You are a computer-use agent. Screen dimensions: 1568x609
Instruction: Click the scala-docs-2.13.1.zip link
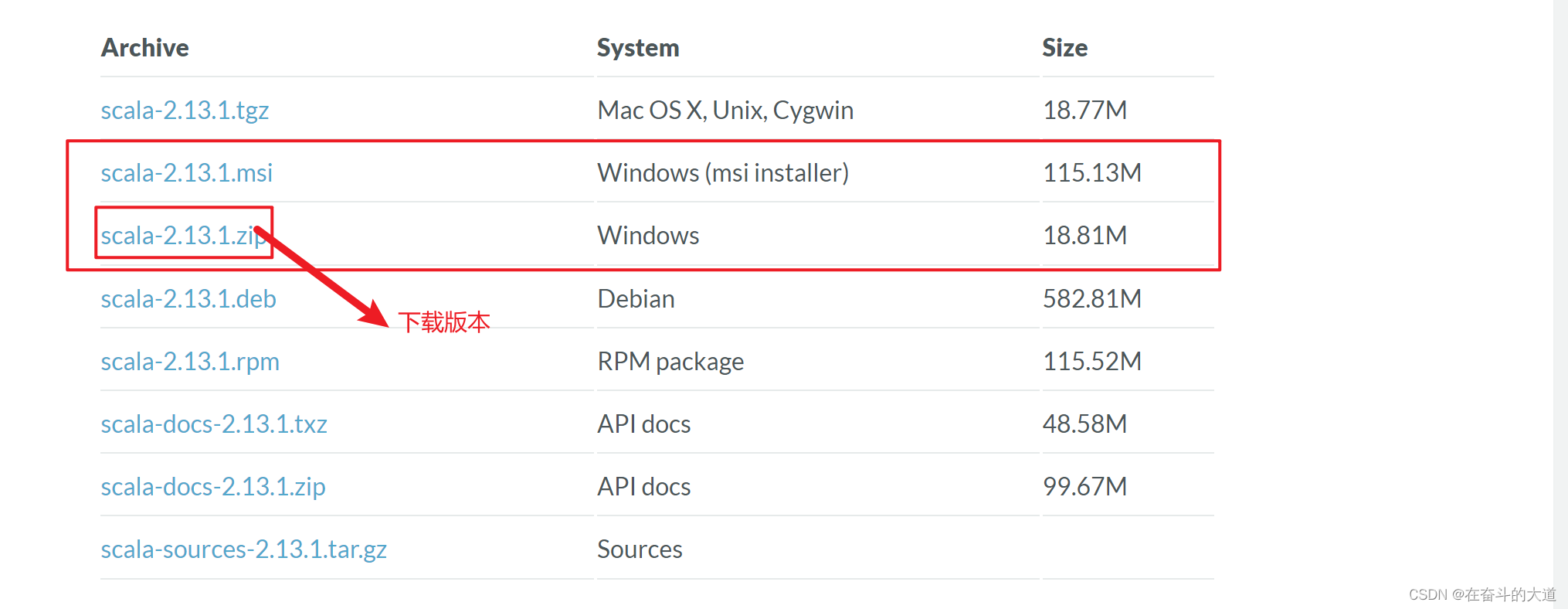tap(213, 487)
